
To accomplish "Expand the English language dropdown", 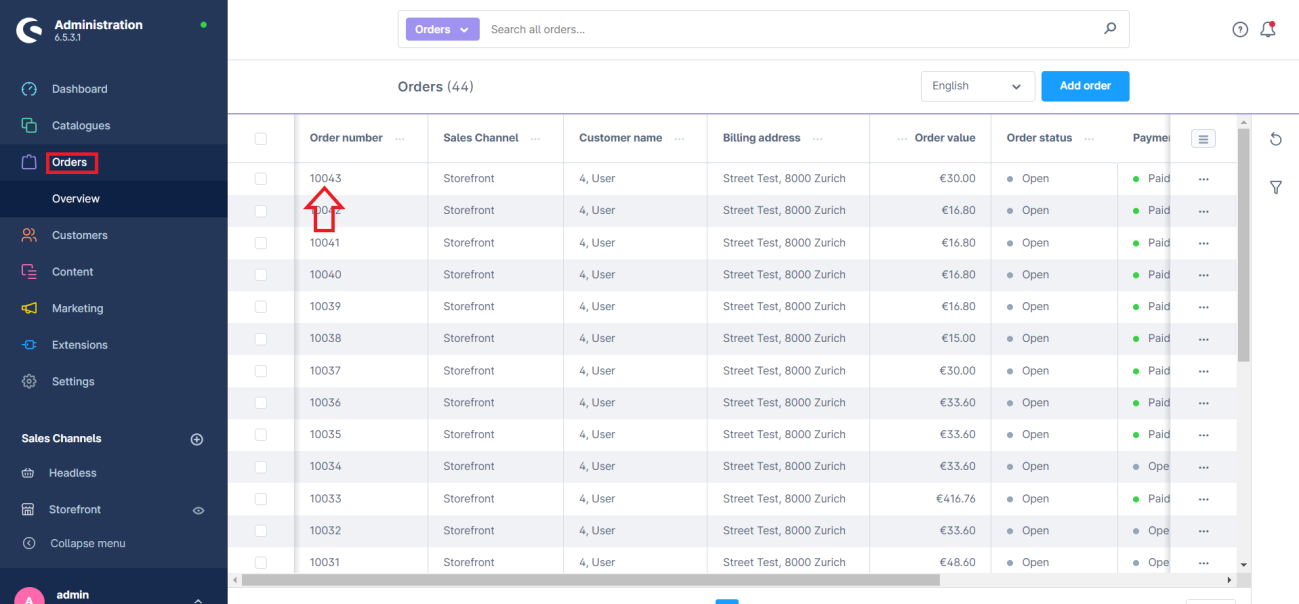I will click(x=977, y=86).
